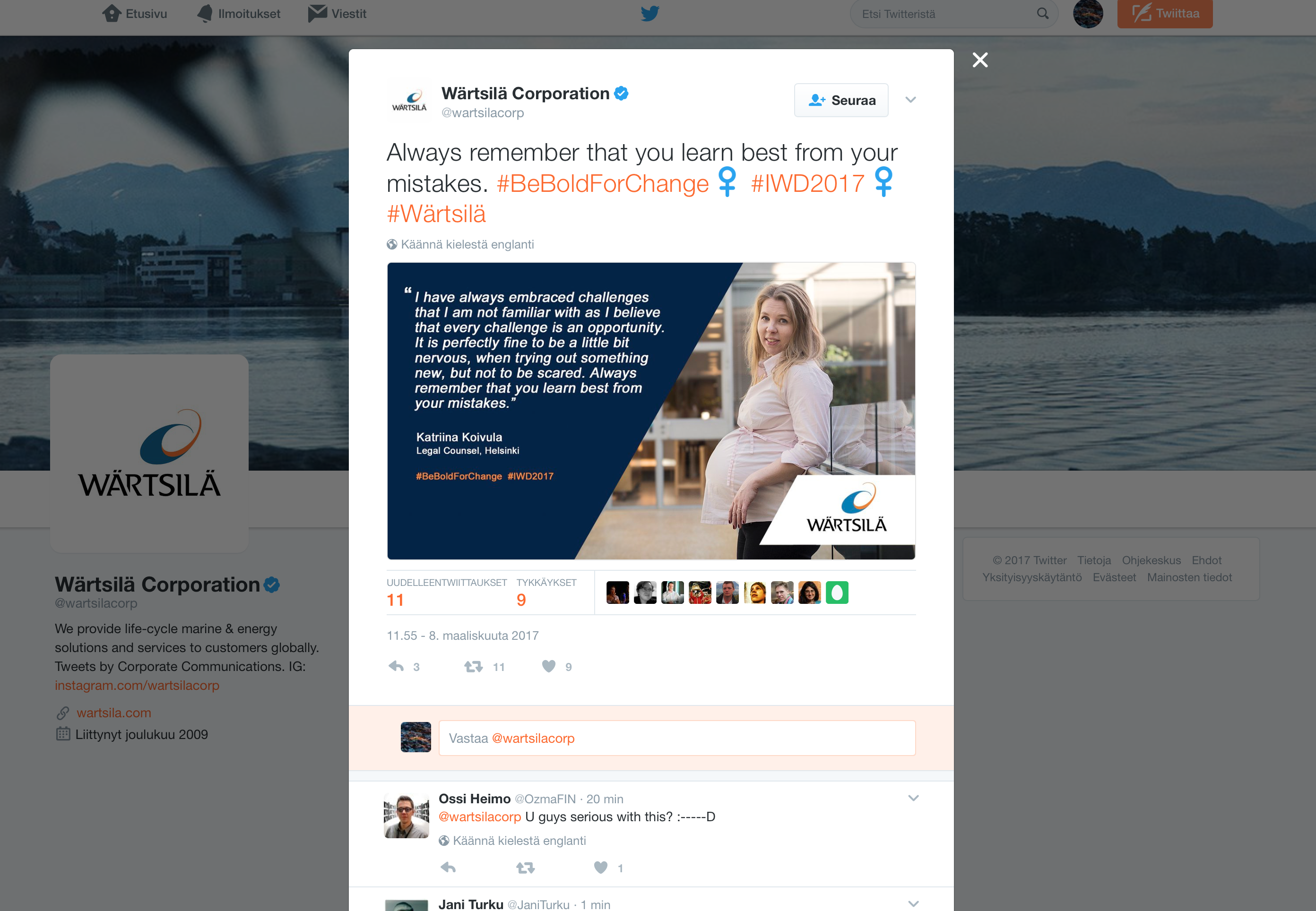
Task: Open user profile avatar in top bar
Action: [1088, 14]
